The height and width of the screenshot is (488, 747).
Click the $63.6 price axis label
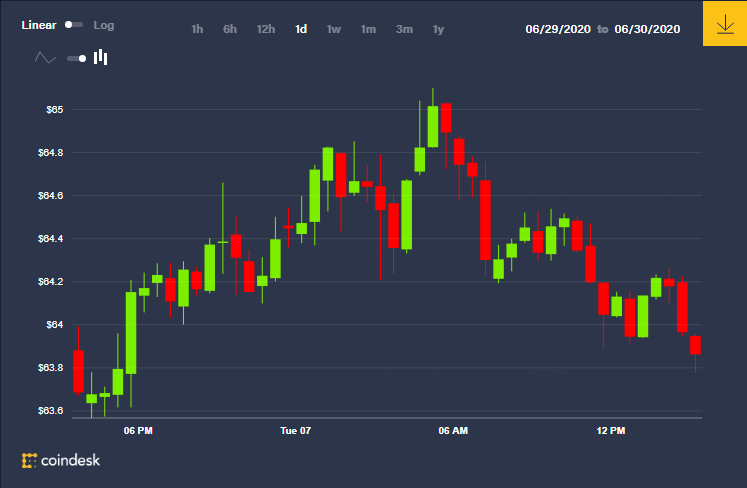[x=50, y=410]
